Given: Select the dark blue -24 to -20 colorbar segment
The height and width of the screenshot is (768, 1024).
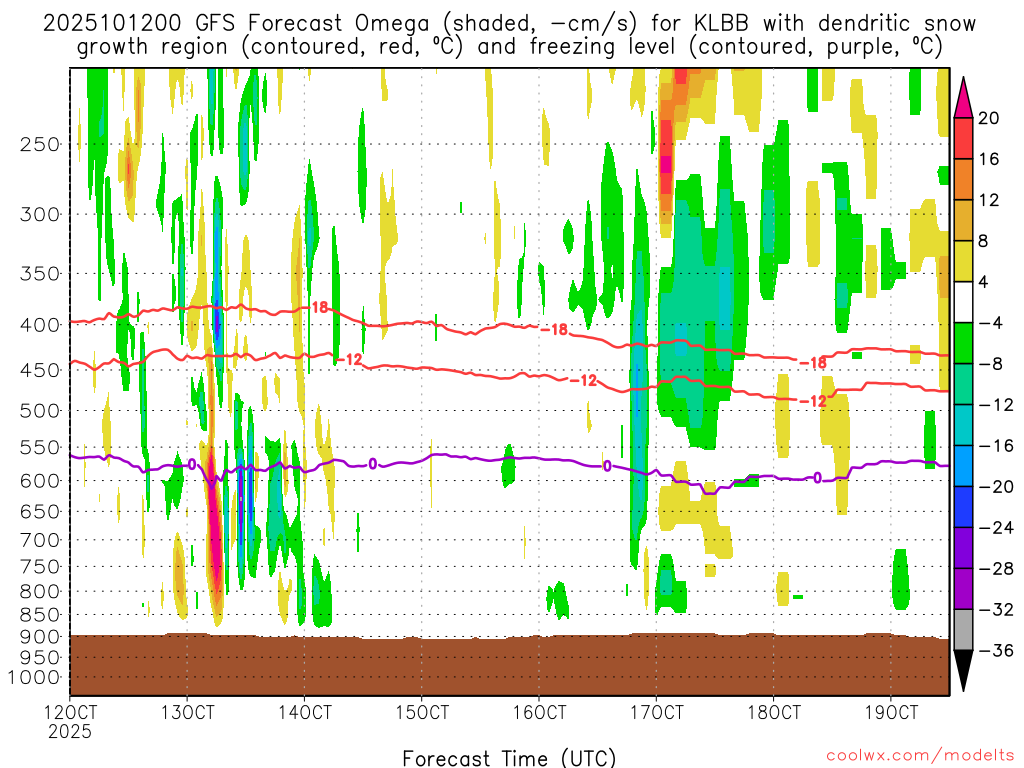Looking at the screenshot, I should 964,507.
